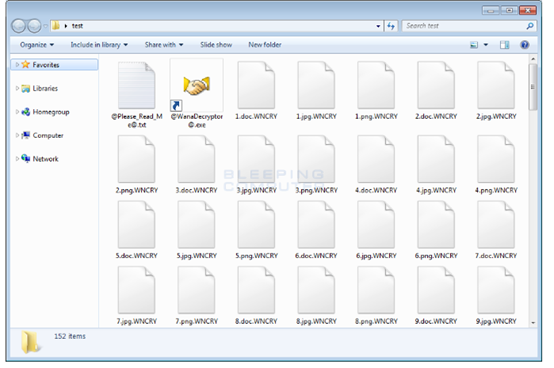The width and height of the screenshot is (554, 368).
Task: Select the 5.doc.WNCRY file icon
Action: click(x=137, y=225)
